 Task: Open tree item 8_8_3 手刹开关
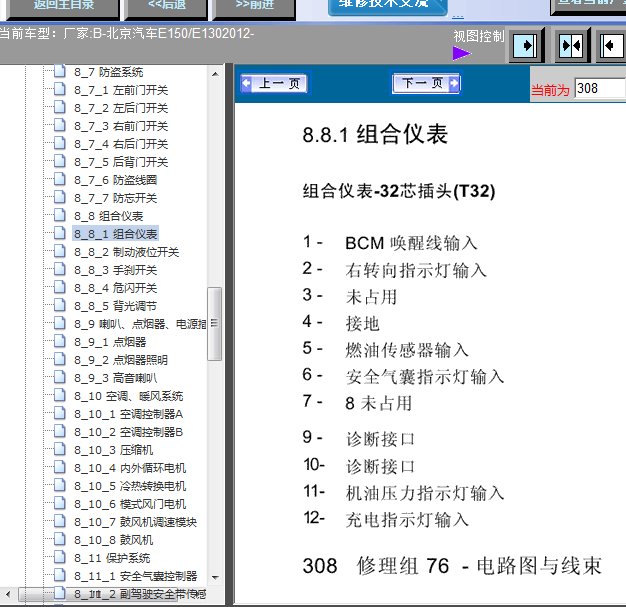click(115, 270)
